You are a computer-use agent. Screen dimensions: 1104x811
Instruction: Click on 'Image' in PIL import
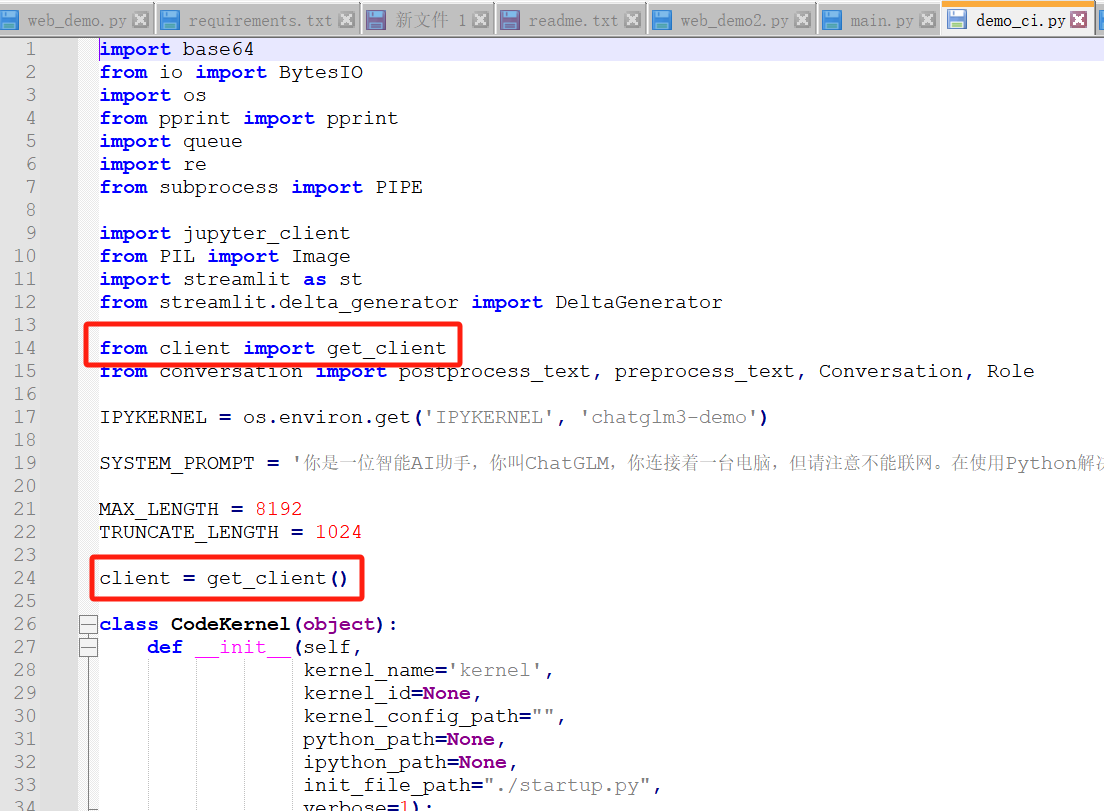coord(321,256)
